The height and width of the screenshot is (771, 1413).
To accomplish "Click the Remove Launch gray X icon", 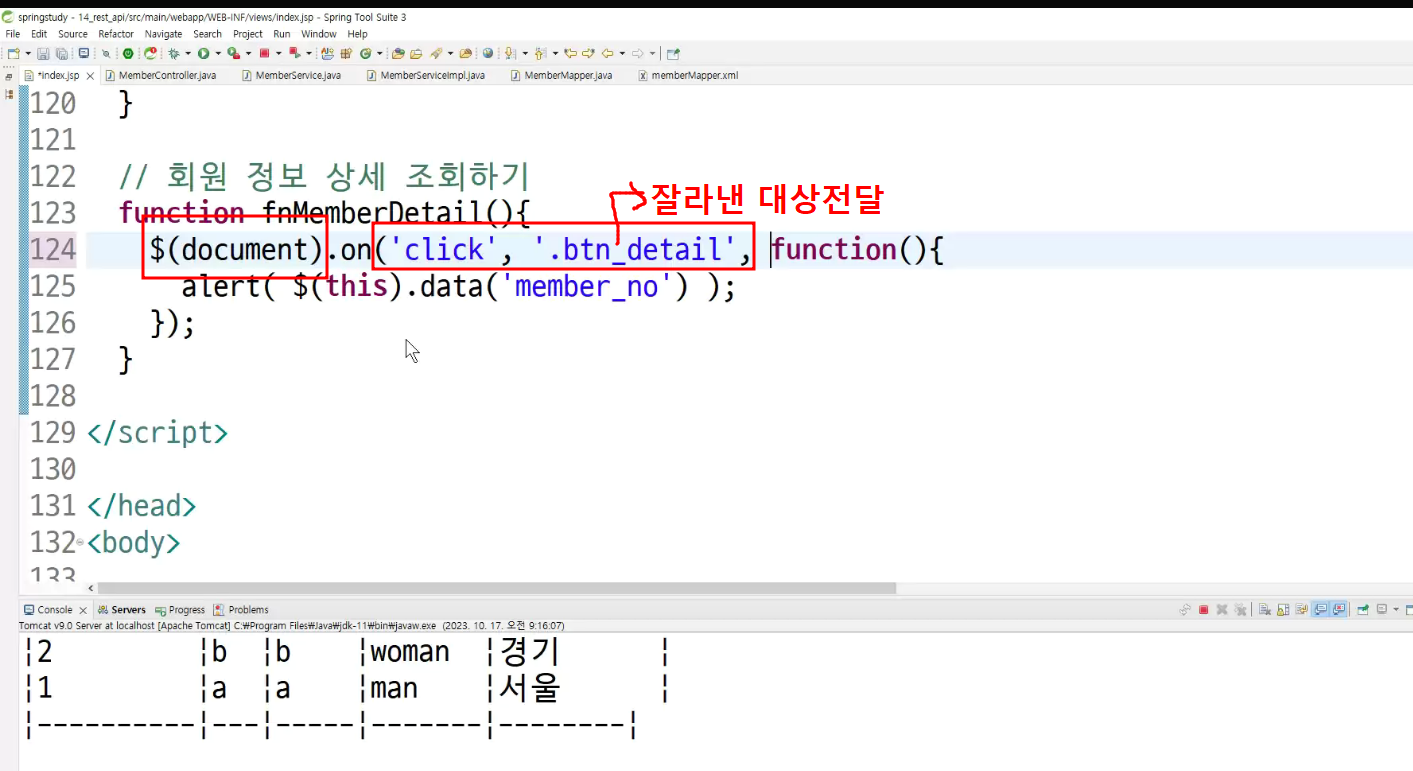I will click(x=1222, y=609).
